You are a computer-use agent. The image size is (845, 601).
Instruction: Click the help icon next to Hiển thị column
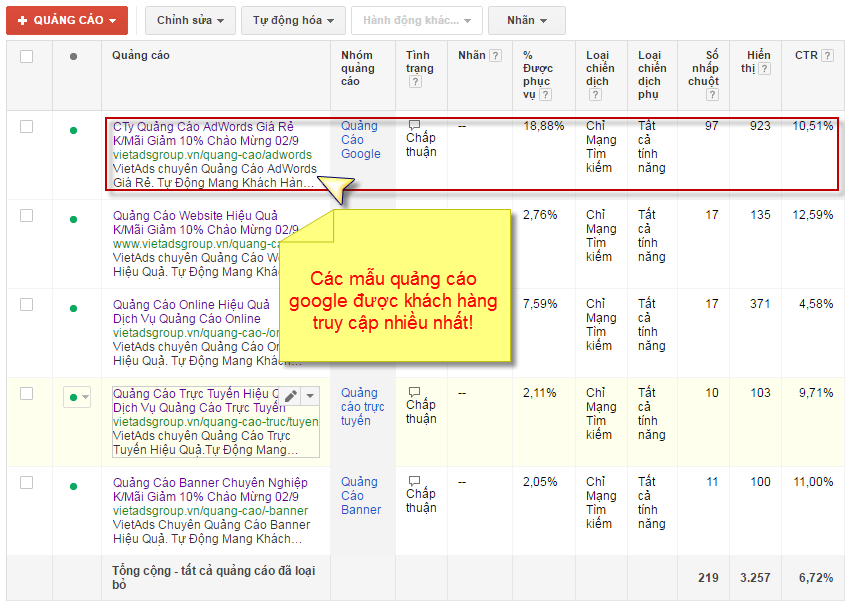pos(764,68)
